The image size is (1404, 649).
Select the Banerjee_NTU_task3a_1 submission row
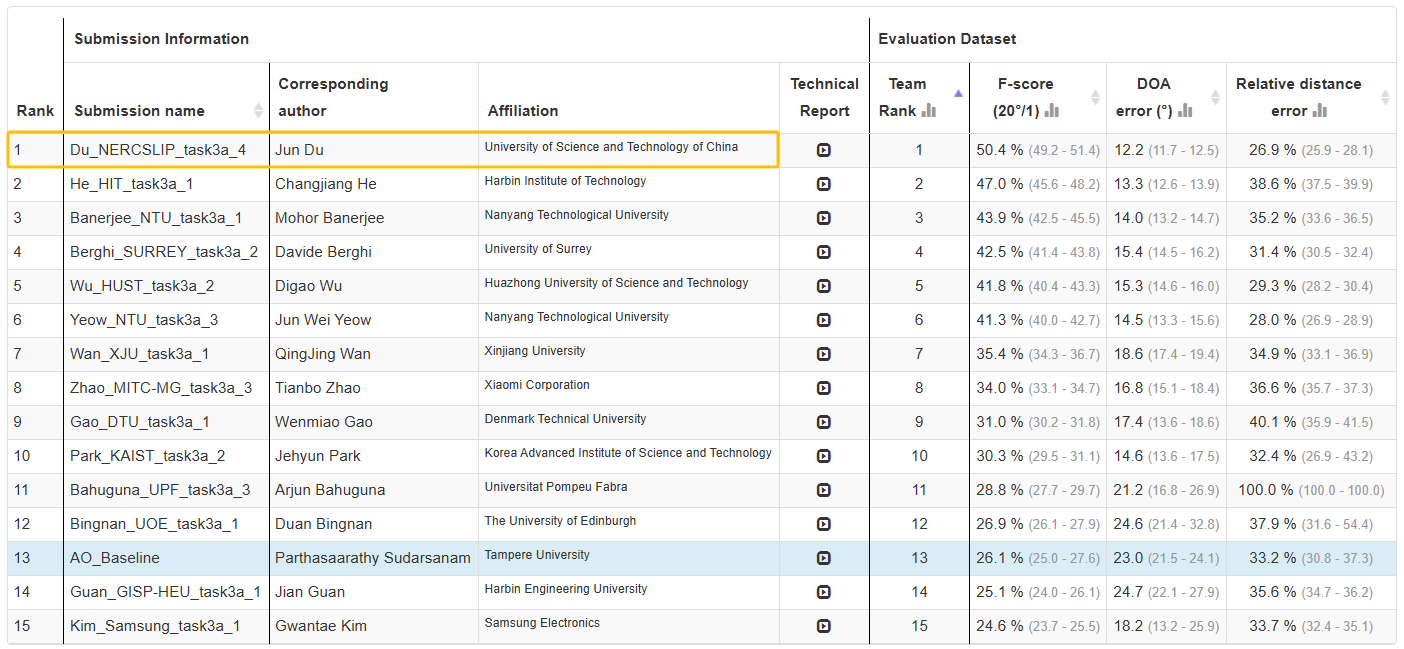pos(155,218)
